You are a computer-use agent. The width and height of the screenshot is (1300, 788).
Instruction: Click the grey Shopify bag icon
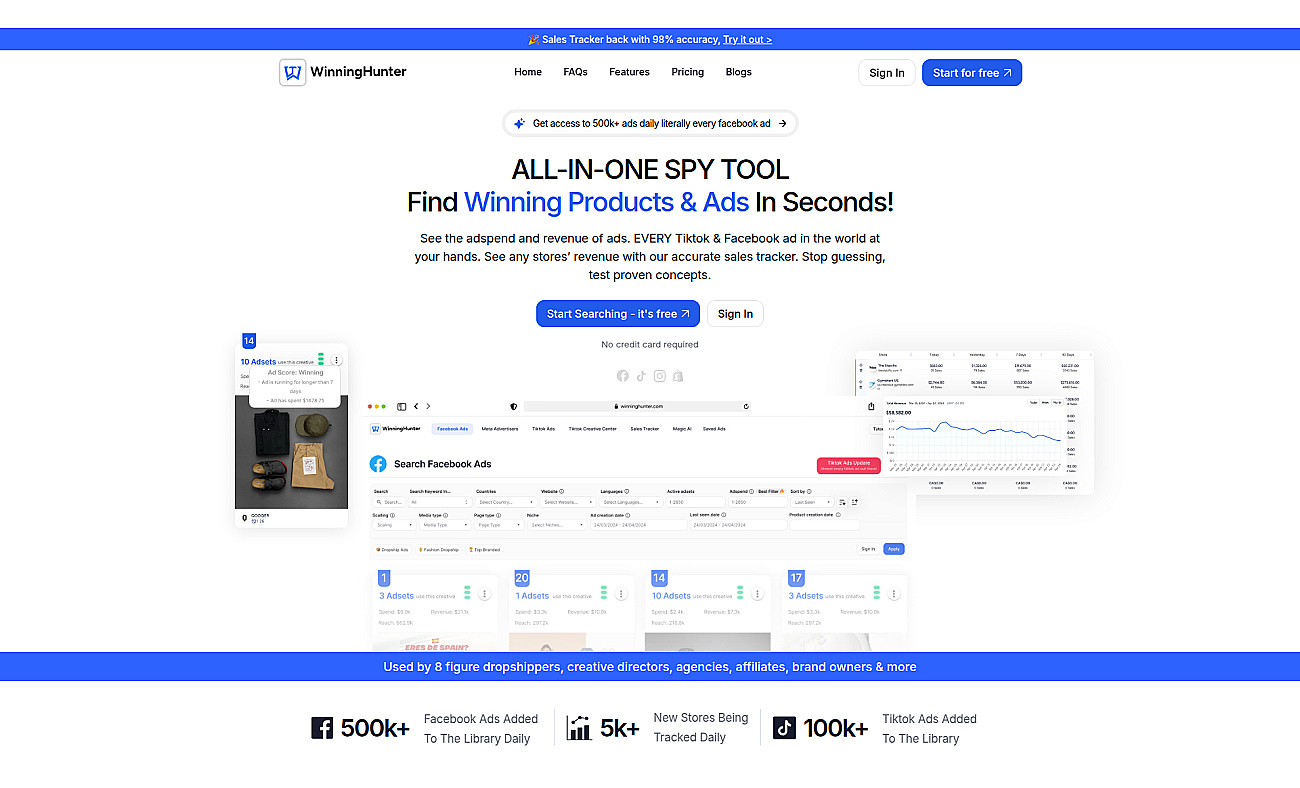(678, 376)
